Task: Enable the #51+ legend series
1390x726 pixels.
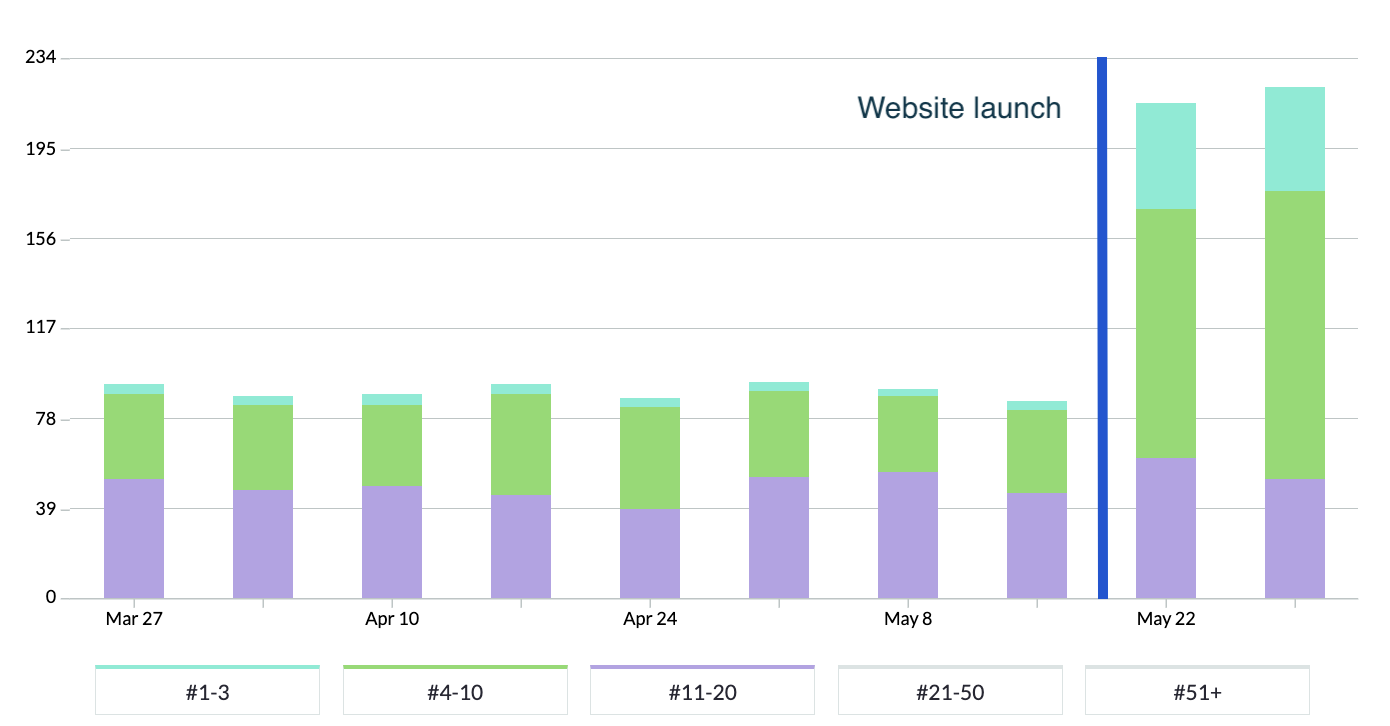Action: [x=1197, y=690]
